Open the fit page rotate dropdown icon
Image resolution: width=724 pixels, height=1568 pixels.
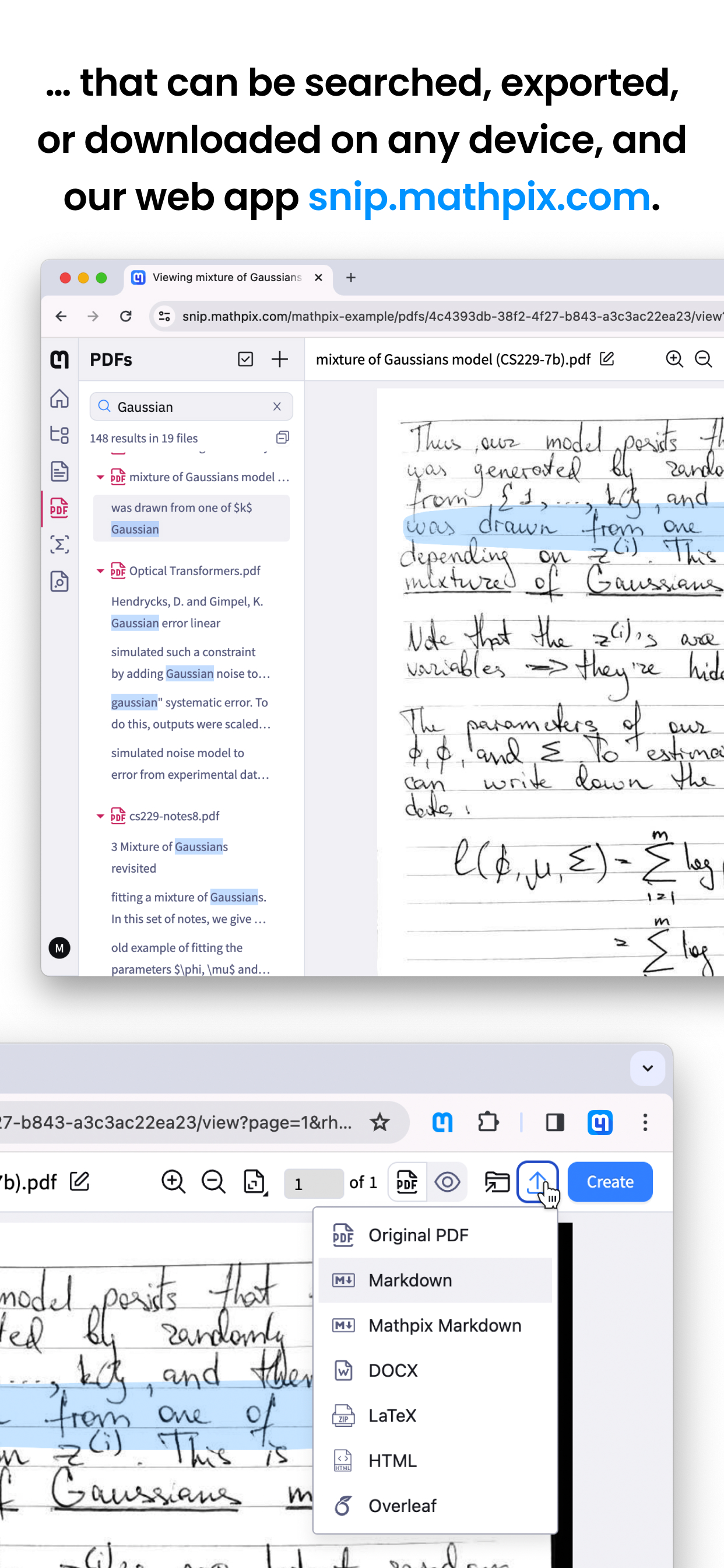(255, 1182)
